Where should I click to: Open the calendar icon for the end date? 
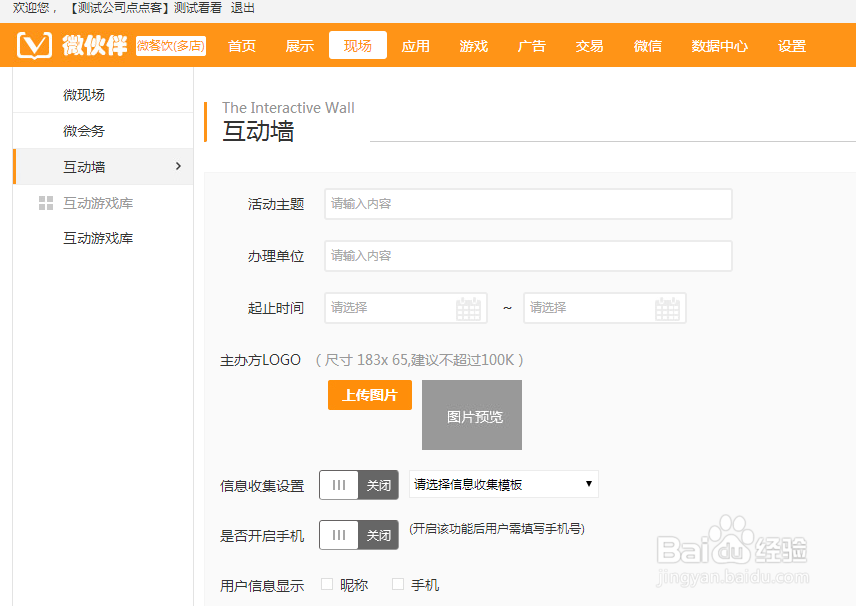667,308
